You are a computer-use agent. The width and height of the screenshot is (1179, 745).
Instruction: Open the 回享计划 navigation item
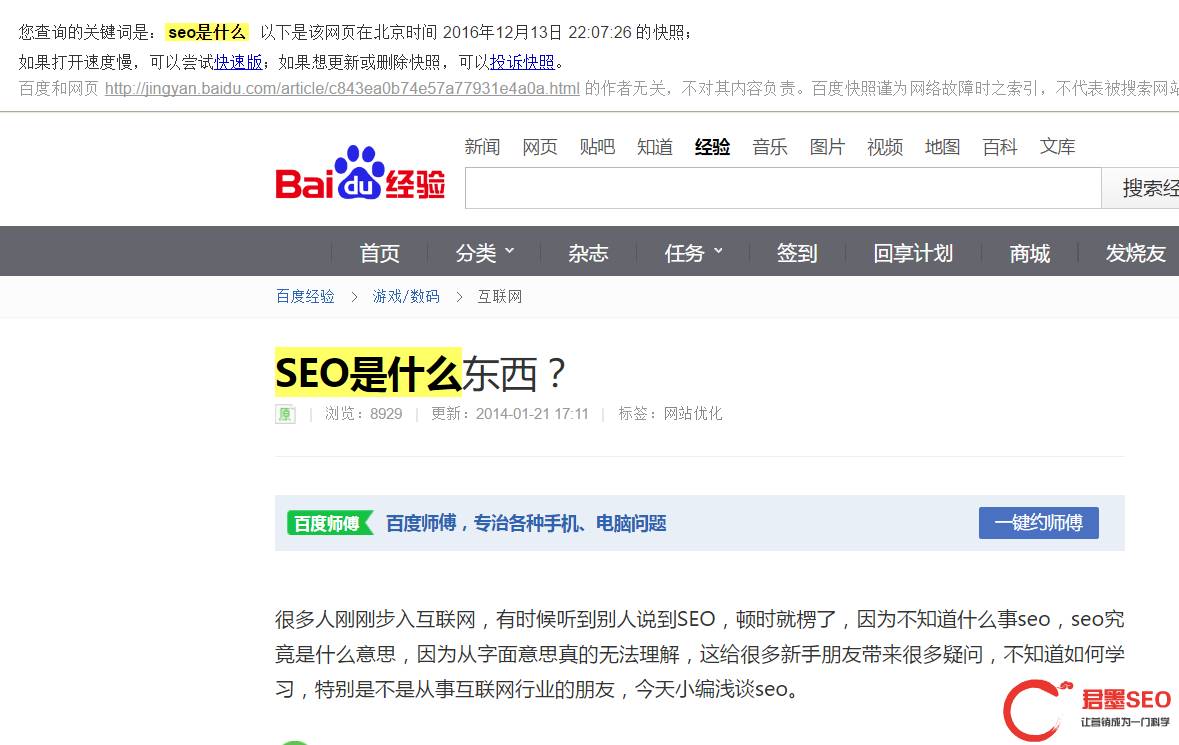tap(913, 253)
